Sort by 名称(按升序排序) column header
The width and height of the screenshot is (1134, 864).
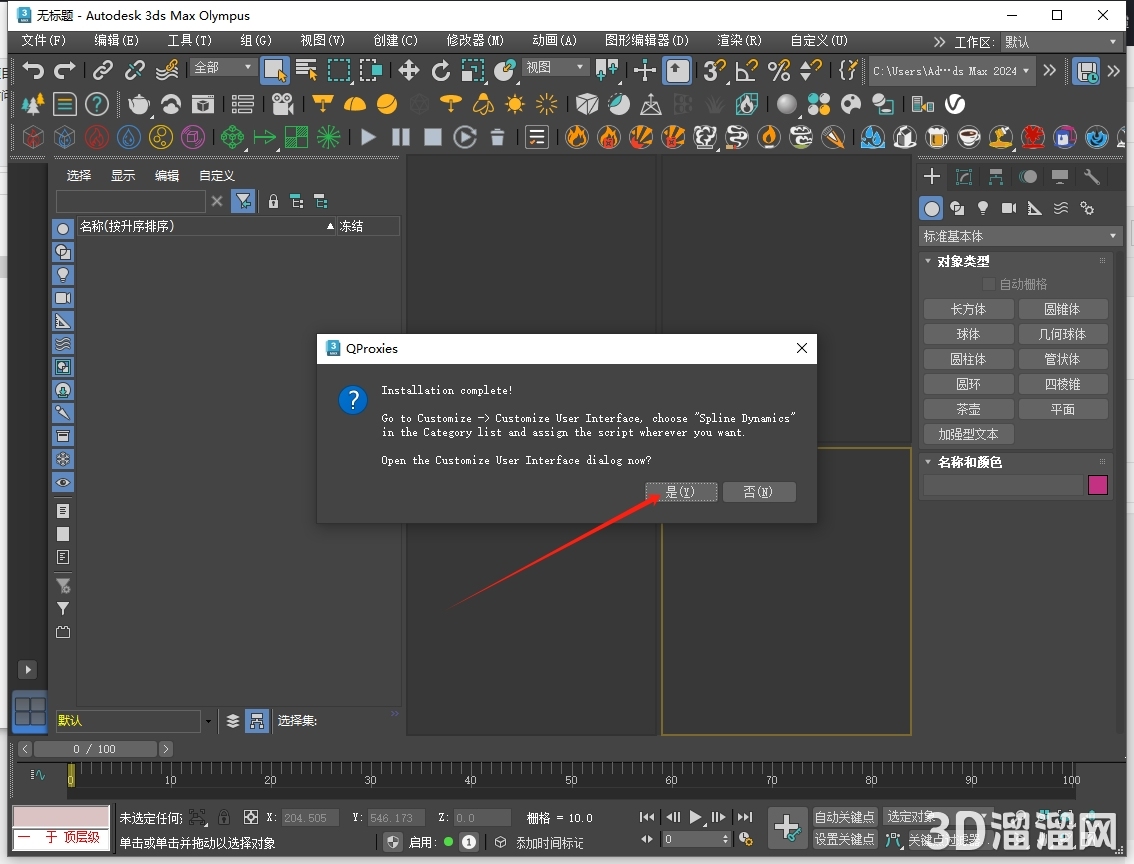207,226
